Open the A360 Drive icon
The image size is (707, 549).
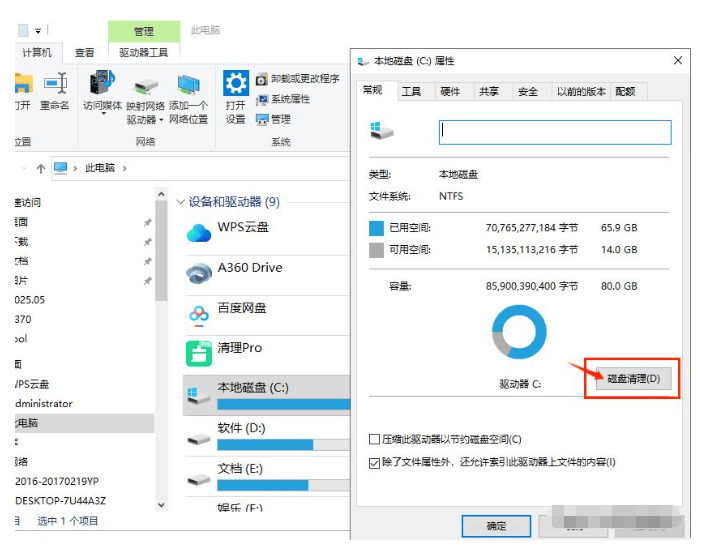(x=199, y=273)
